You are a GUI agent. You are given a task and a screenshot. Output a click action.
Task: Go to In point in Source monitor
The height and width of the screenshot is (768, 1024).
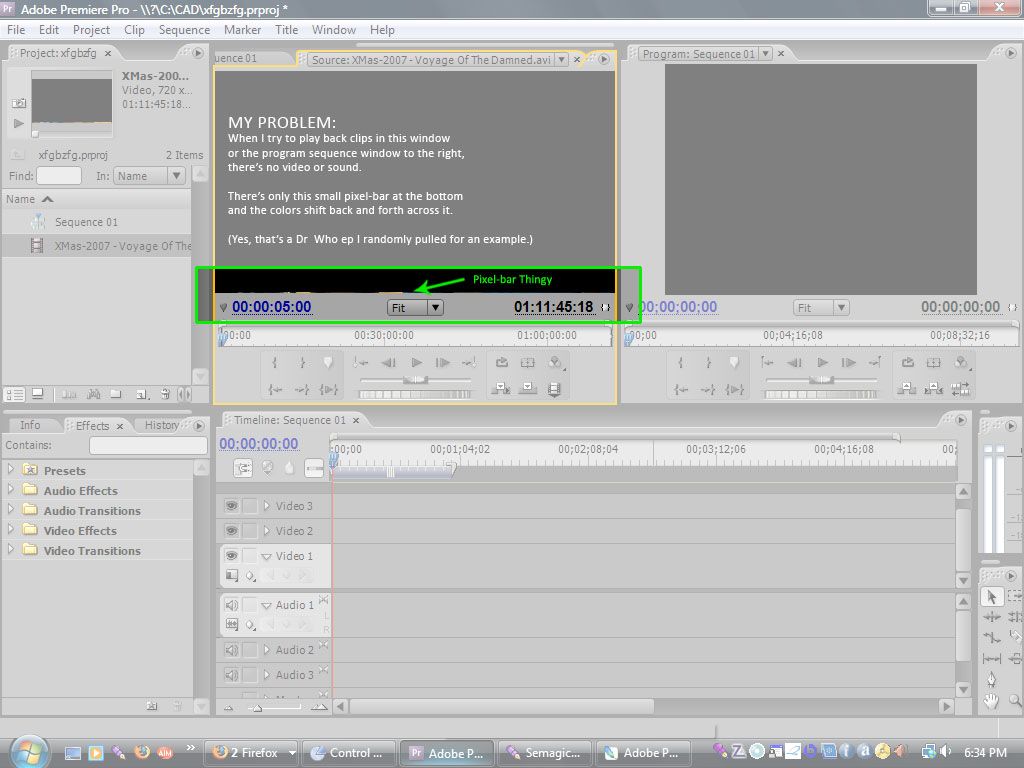click(x=275, y=389)
